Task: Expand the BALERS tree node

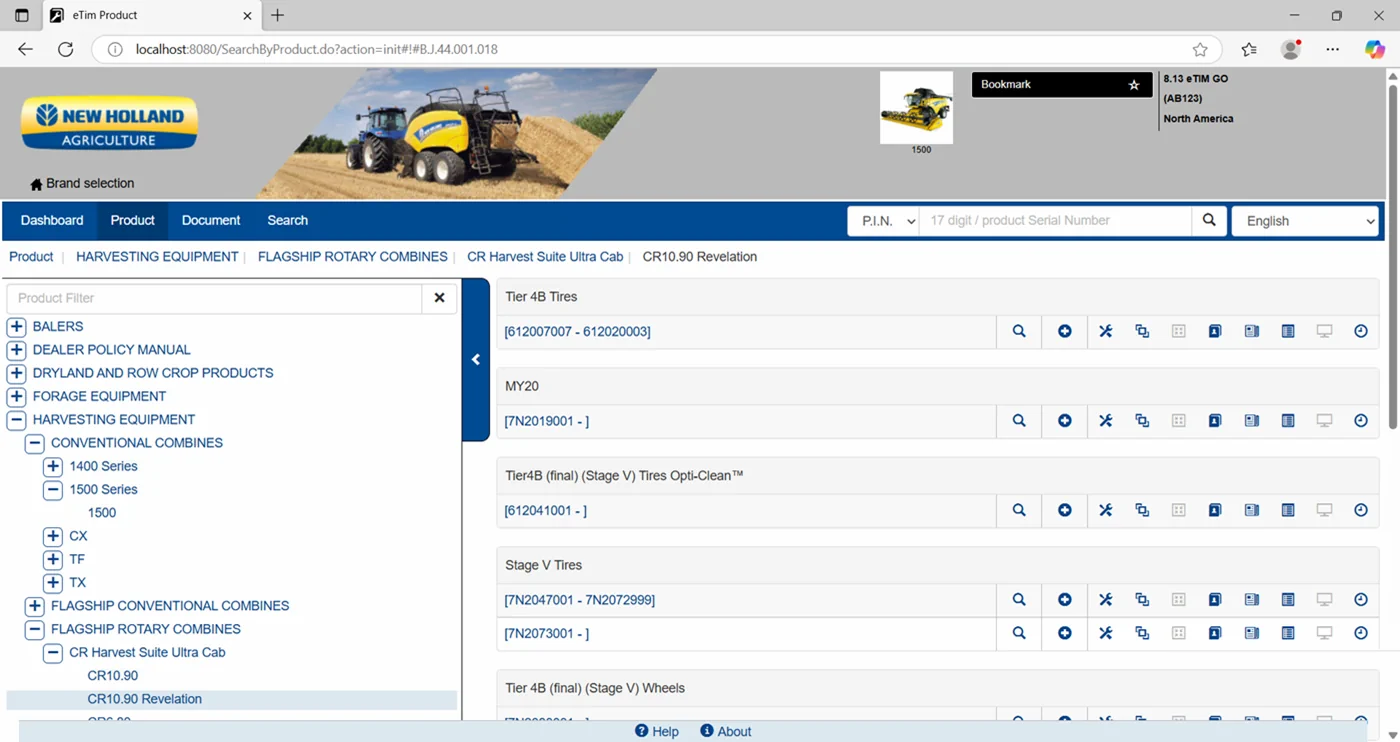Action: tap(16, 326)
